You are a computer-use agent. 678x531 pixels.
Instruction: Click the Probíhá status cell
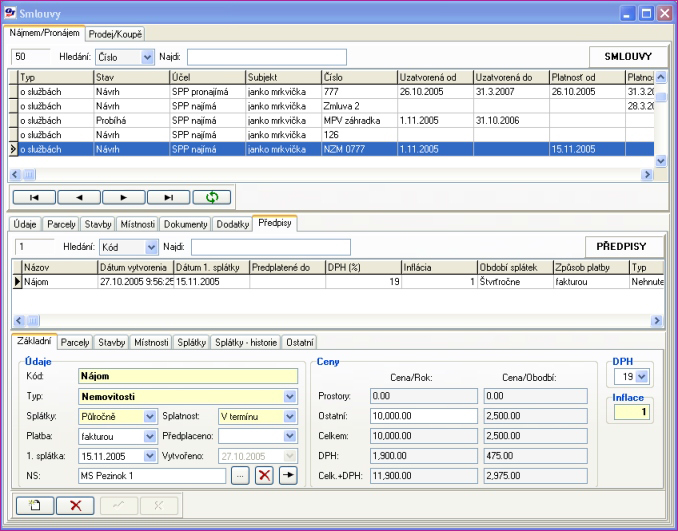pos(131,121)
